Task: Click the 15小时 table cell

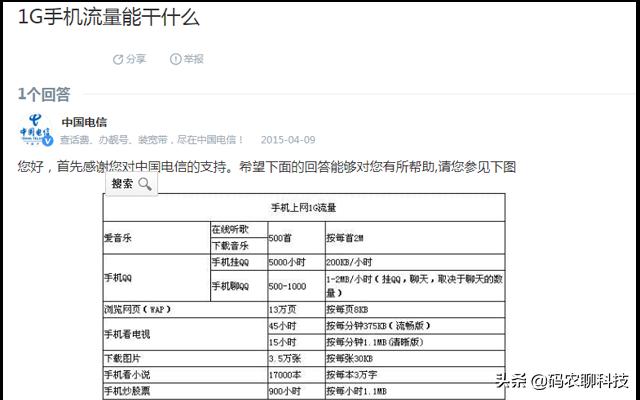Action: coord(296,342)
